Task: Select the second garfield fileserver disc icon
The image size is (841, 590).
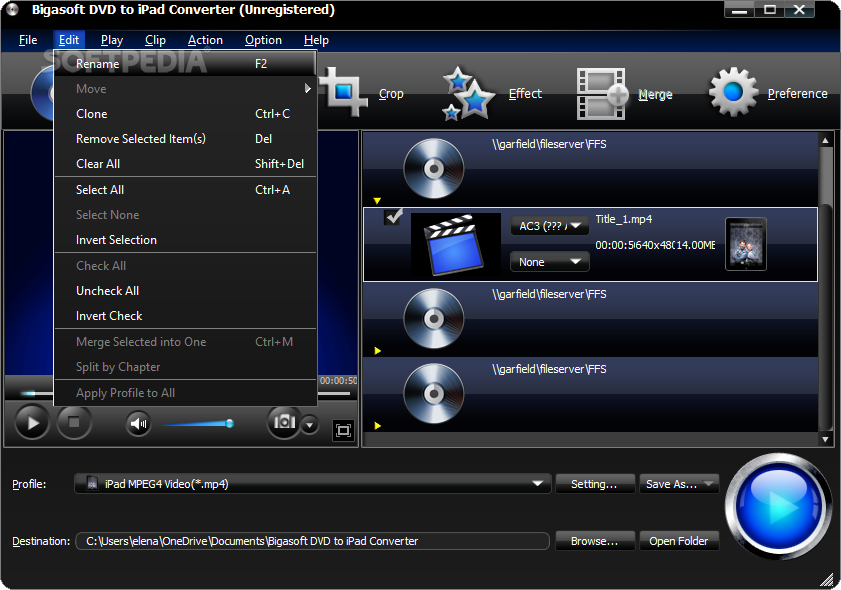Action: point(433,319)
